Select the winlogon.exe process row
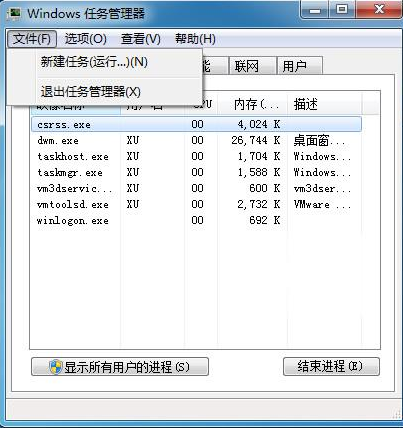 [x=196, y=221]
